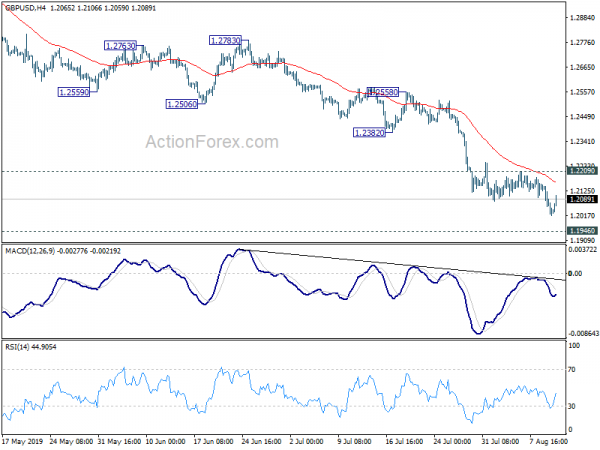Click the 1.25590 low price label
The width and height of the screenshot is (600, 450).
(x=74, y=92)
